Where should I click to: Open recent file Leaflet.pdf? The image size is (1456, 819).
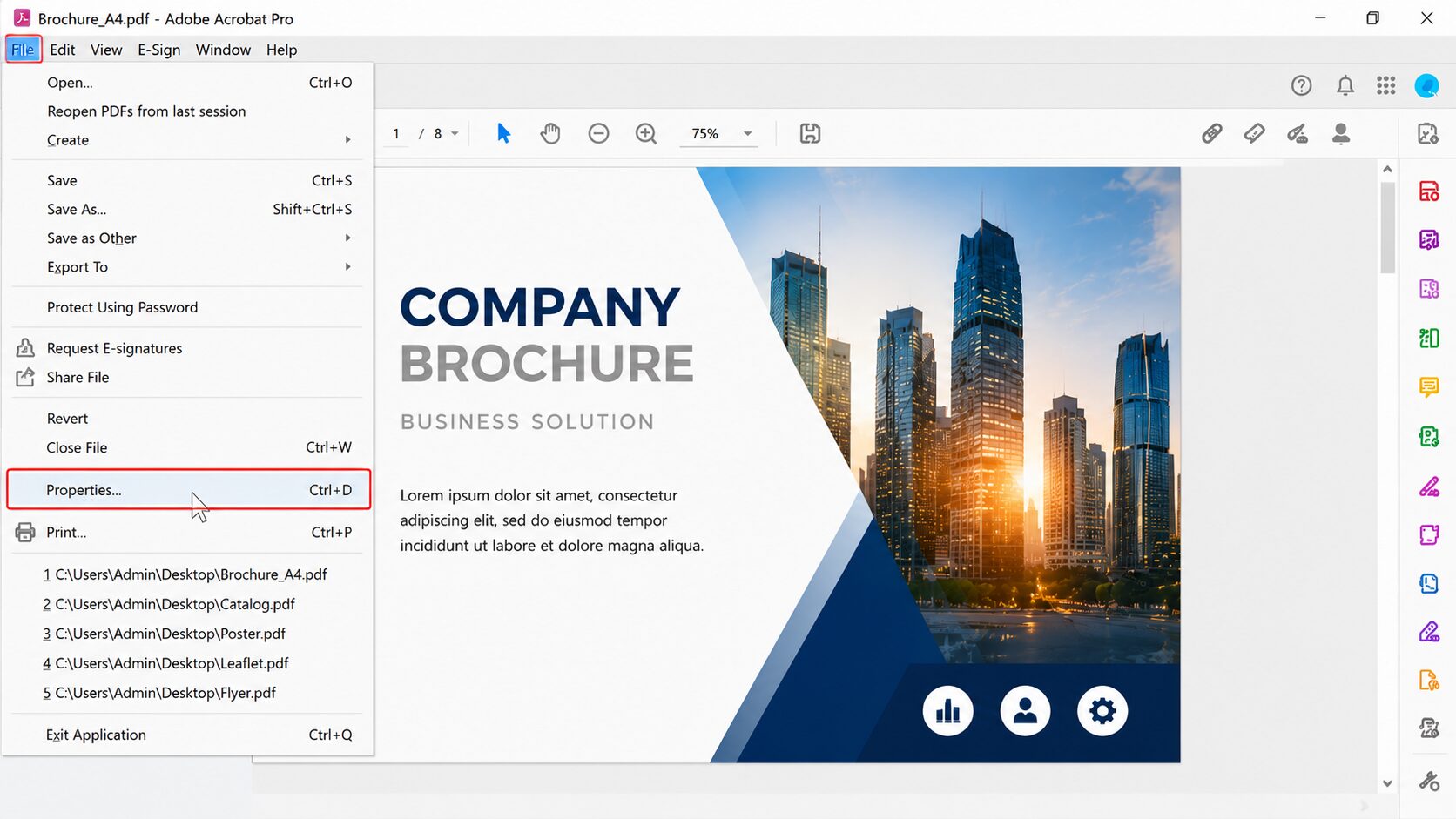(x=187, y=663)
